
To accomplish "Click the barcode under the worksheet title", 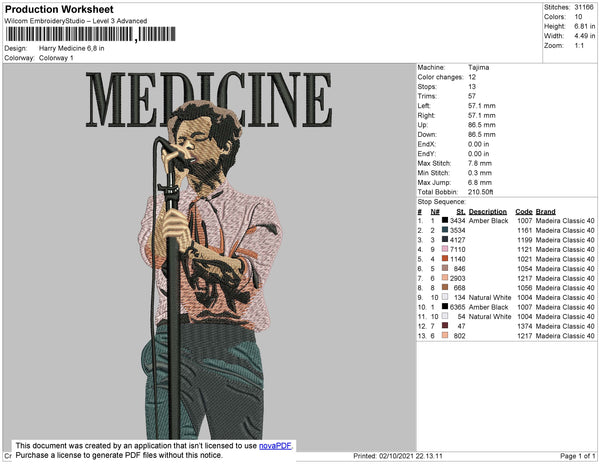I will [x=91, y=34].
